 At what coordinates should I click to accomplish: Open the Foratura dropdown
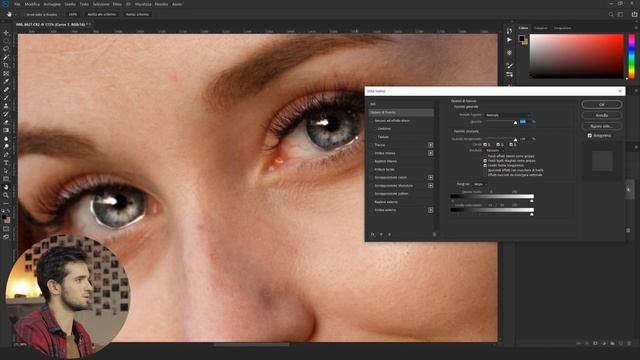tap(496, 150)
